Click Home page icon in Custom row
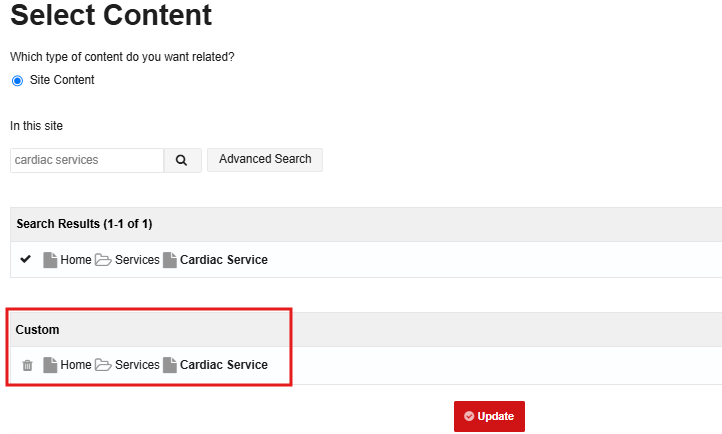Screen dimensions: 722x434 [50, 365]
